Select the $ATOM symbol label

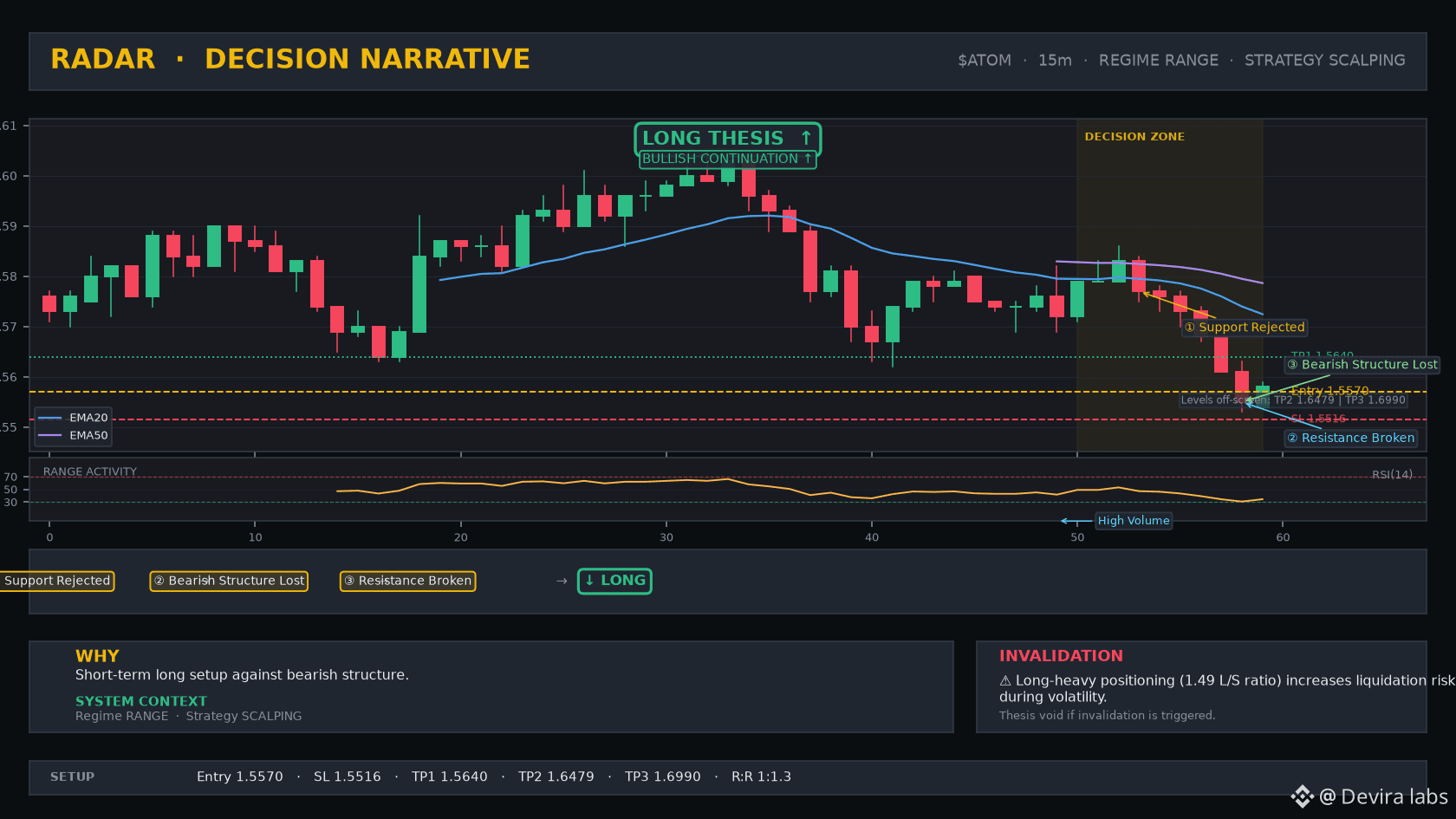point(985,61)
